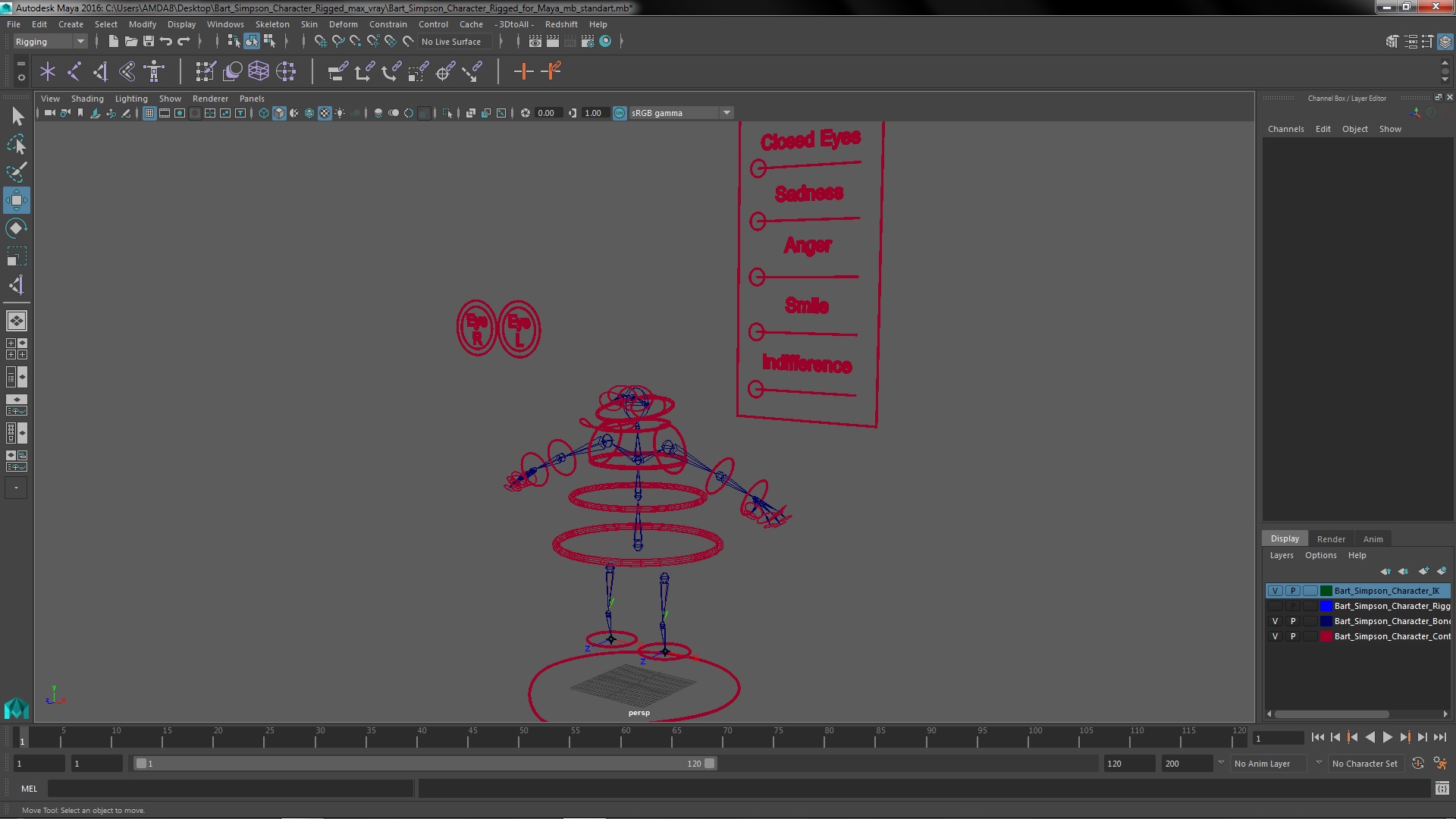Click the No Live Surface field
1456x819 pixels.
(x=455, y=42)
